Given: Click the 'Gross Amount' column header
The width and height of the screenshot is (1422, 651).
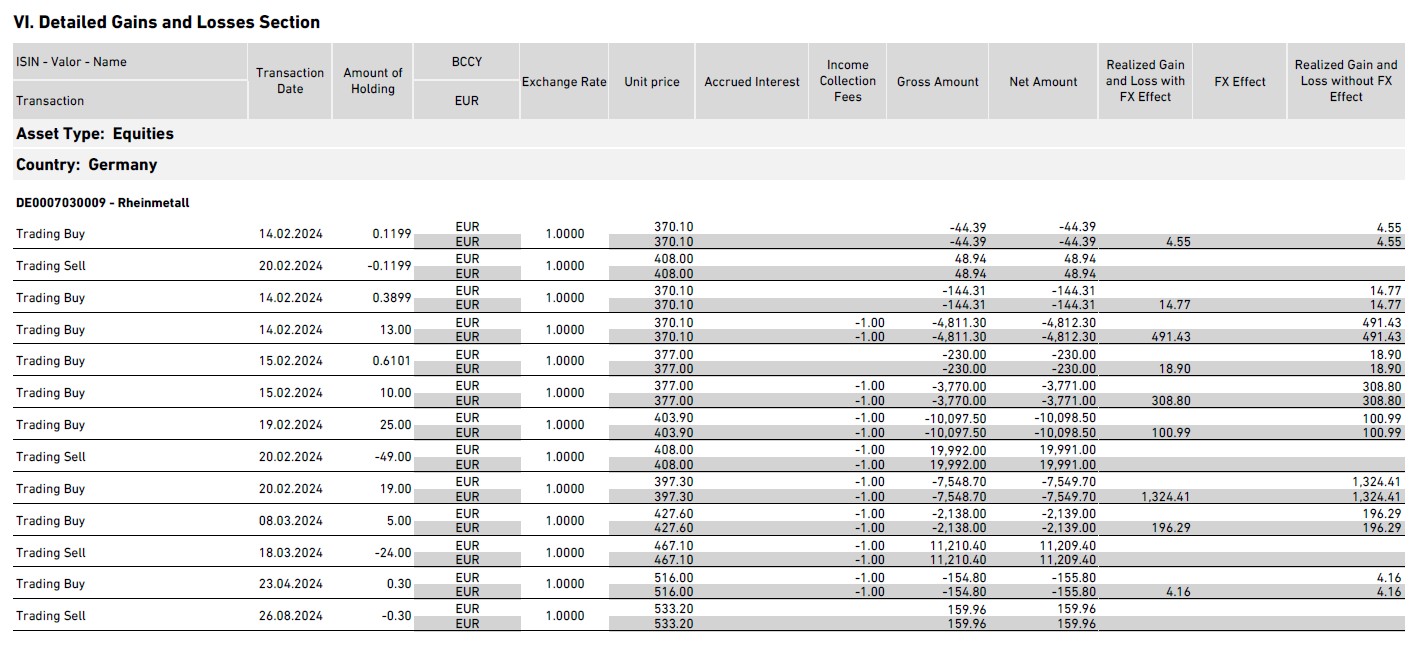Looking at the screenshot, I should [x=937, y=82].
